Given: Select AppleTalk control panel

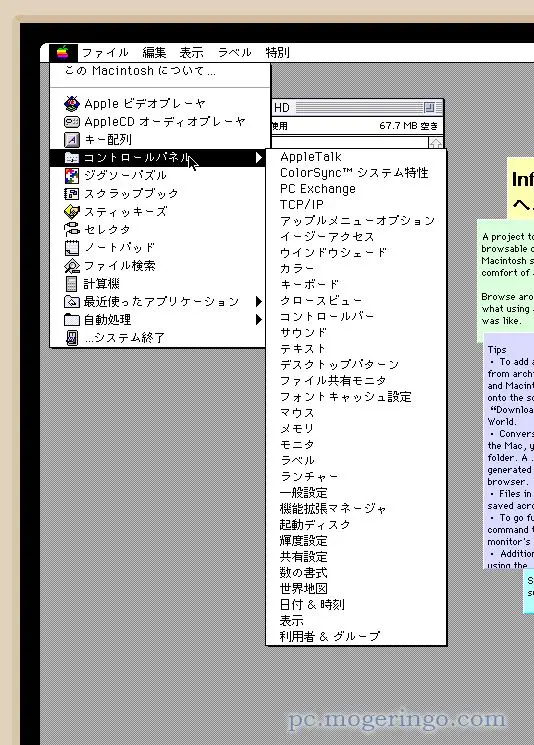Looking at the screenshot, I should tap(356, 157).
